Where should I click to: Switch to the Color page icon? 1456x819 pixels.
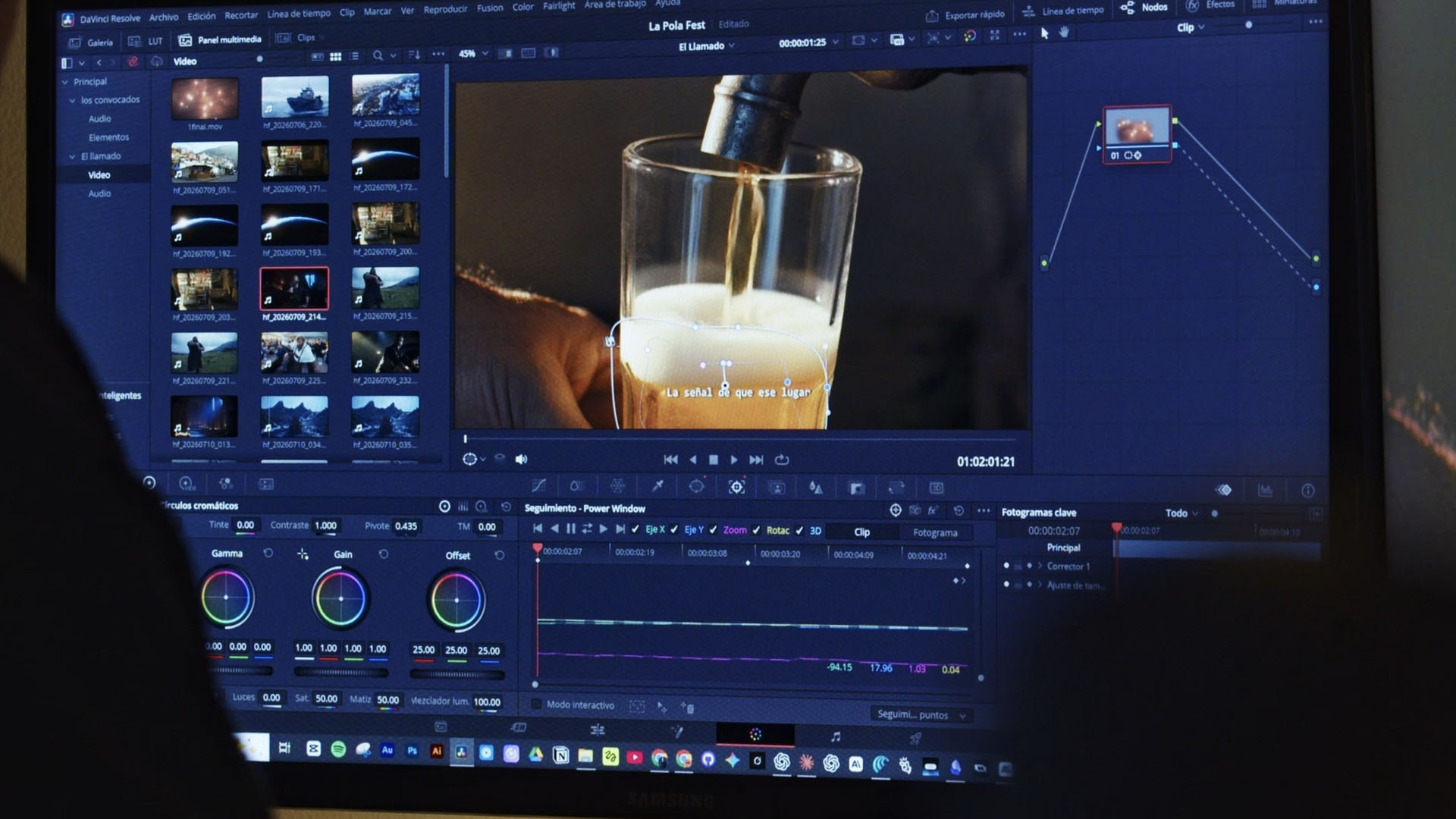coord(755,734)
